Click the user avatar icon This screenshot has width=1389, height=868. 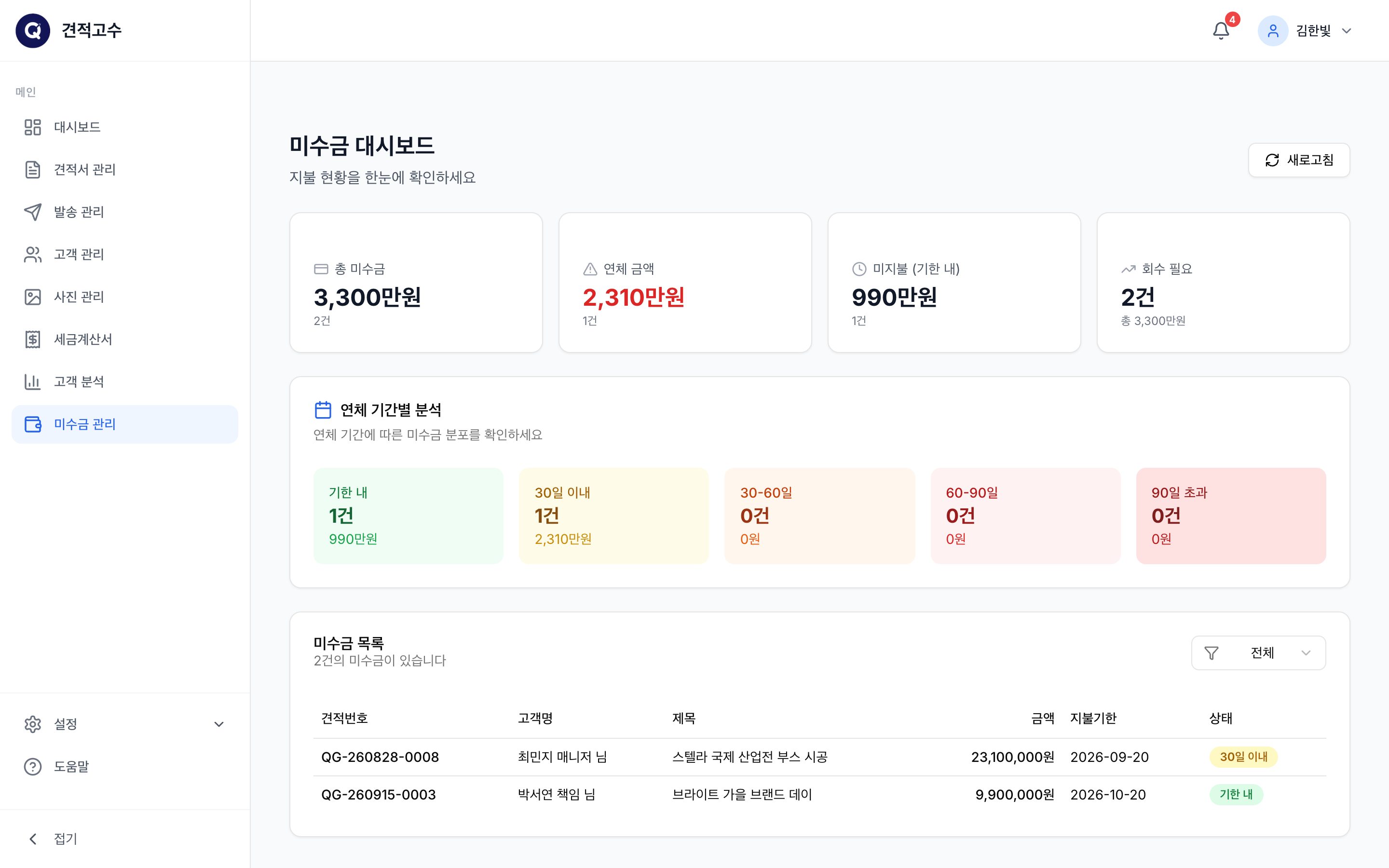pyautogui.click(x=1272, y=31)
